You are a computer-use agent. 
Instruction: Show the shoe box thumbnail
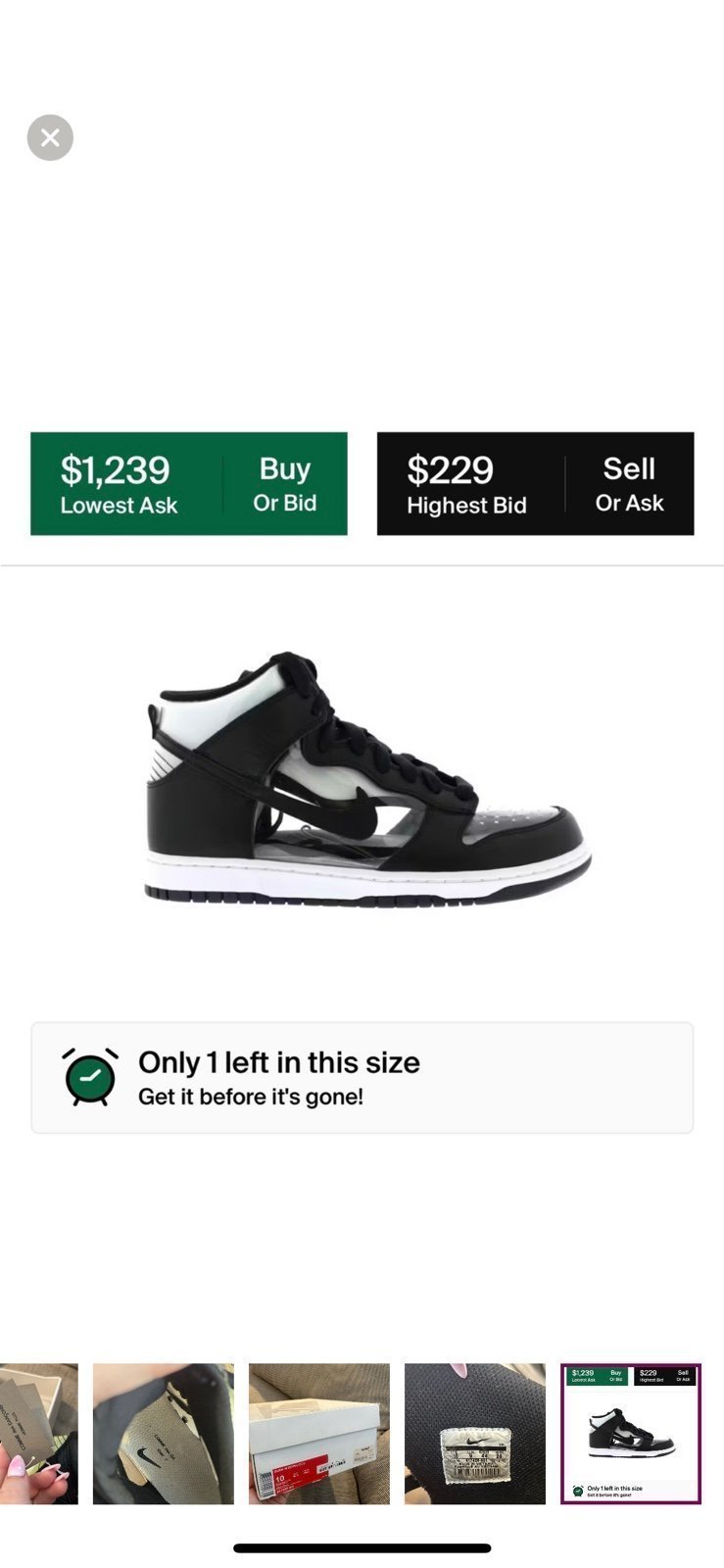319,1434
